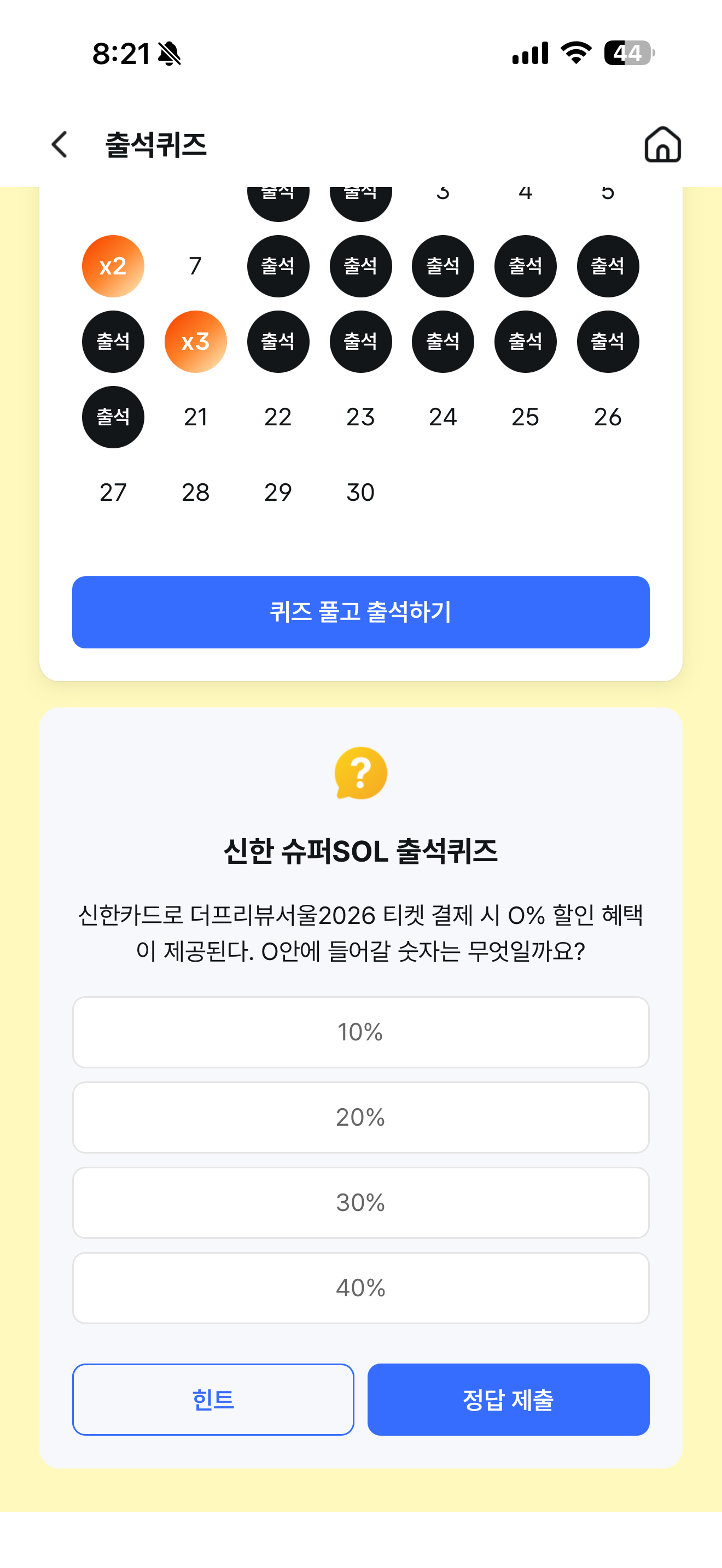
Task: Select the 10% answer option
Action: (x=361, y=1032)
